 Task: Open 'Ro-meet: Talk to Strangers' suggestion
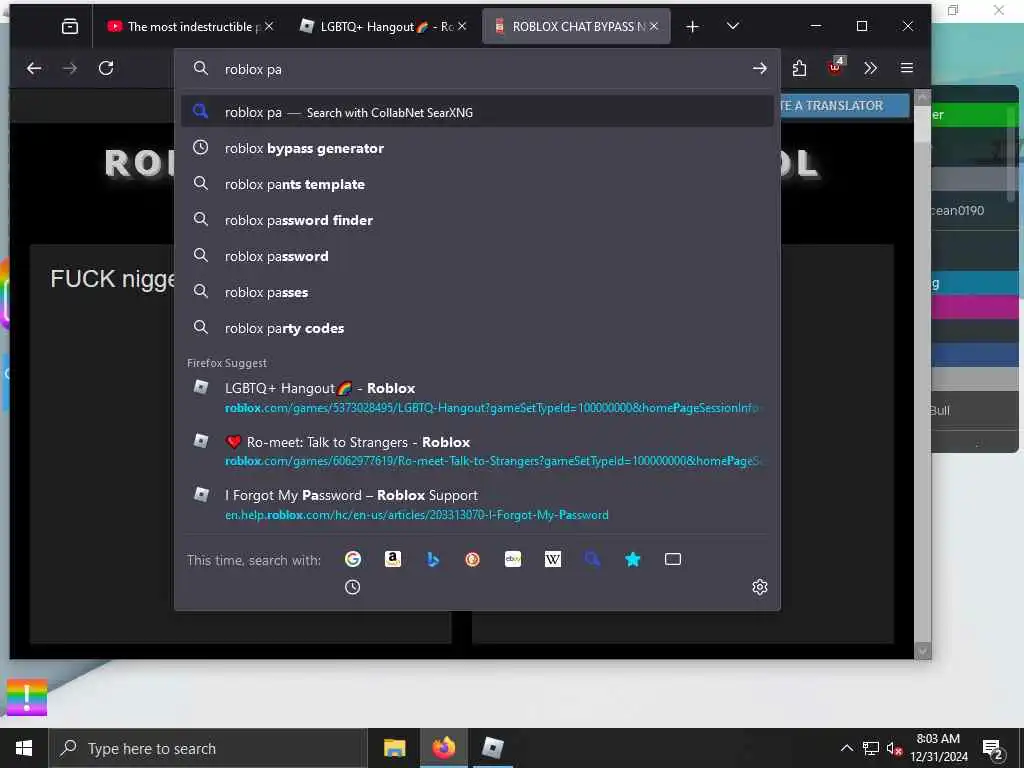(x=477, y=451)
